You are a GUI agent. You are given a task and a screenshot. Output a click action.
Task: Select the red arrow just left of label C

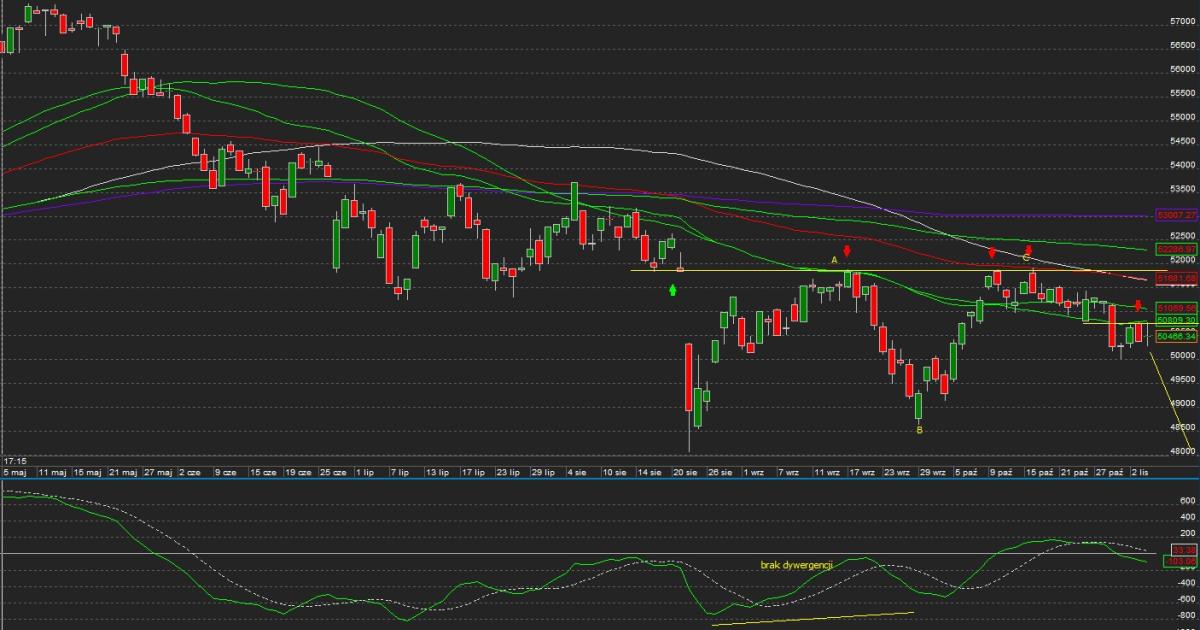[992, 253]
